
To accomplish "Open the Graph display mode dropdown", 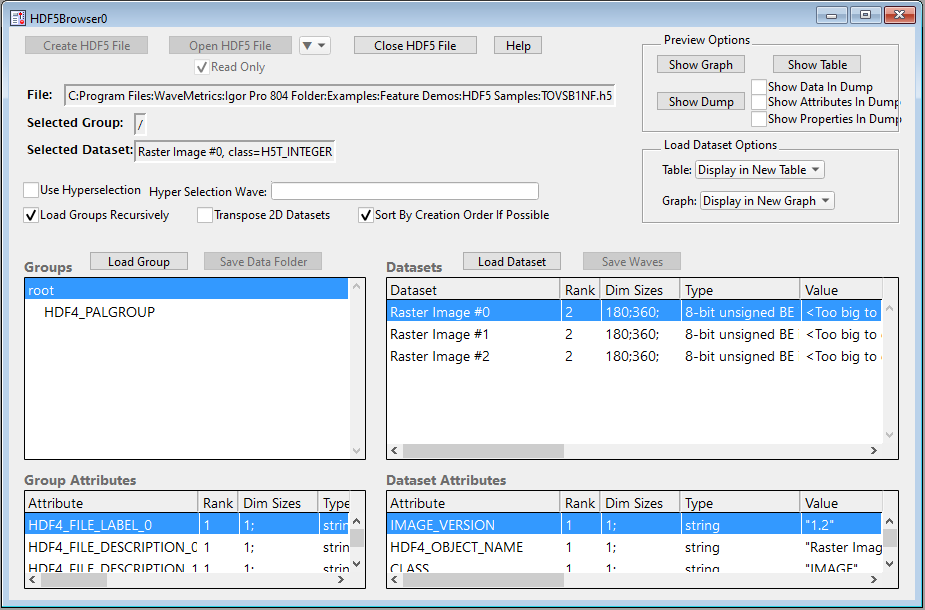I will tap(767, 201).
